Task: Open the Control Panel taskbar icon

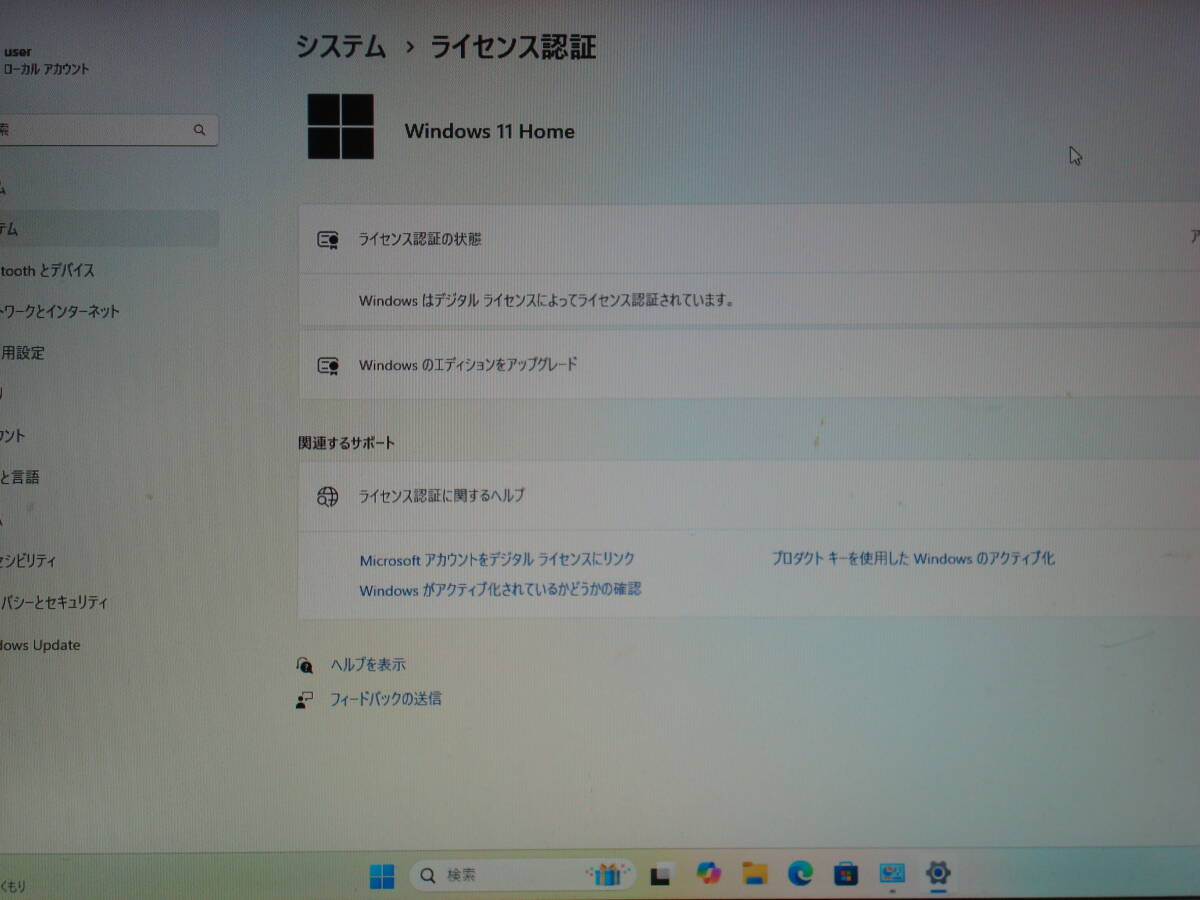Action: coord(892,873)
